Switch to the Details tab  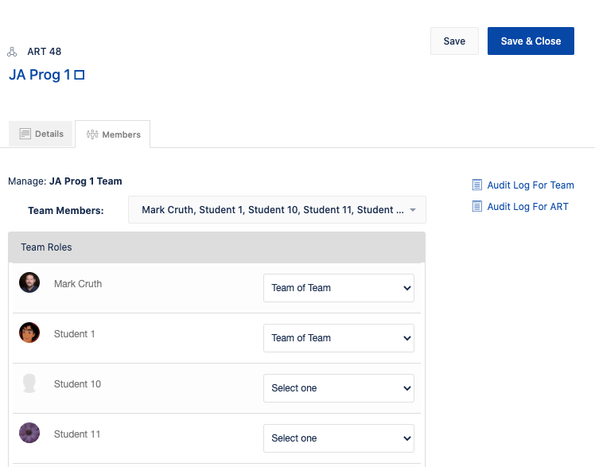point(41,134)
